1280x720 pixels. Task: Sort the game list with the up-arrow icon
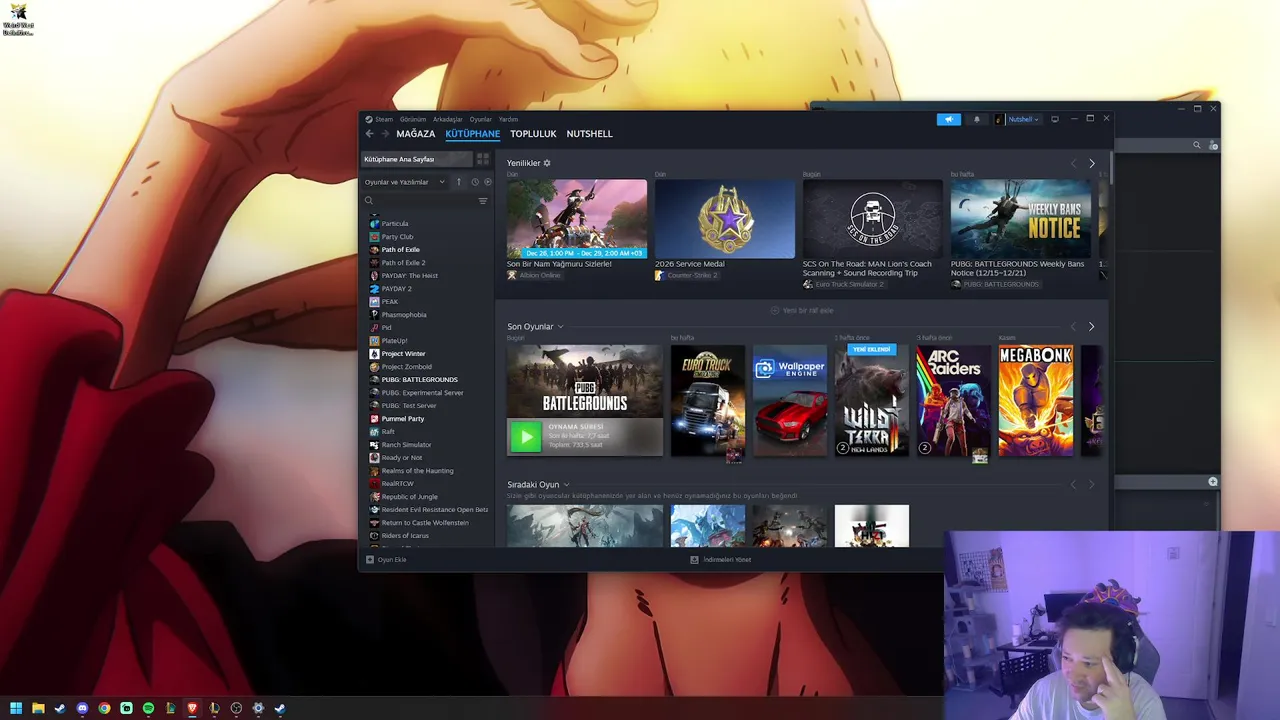click(459, 182)
